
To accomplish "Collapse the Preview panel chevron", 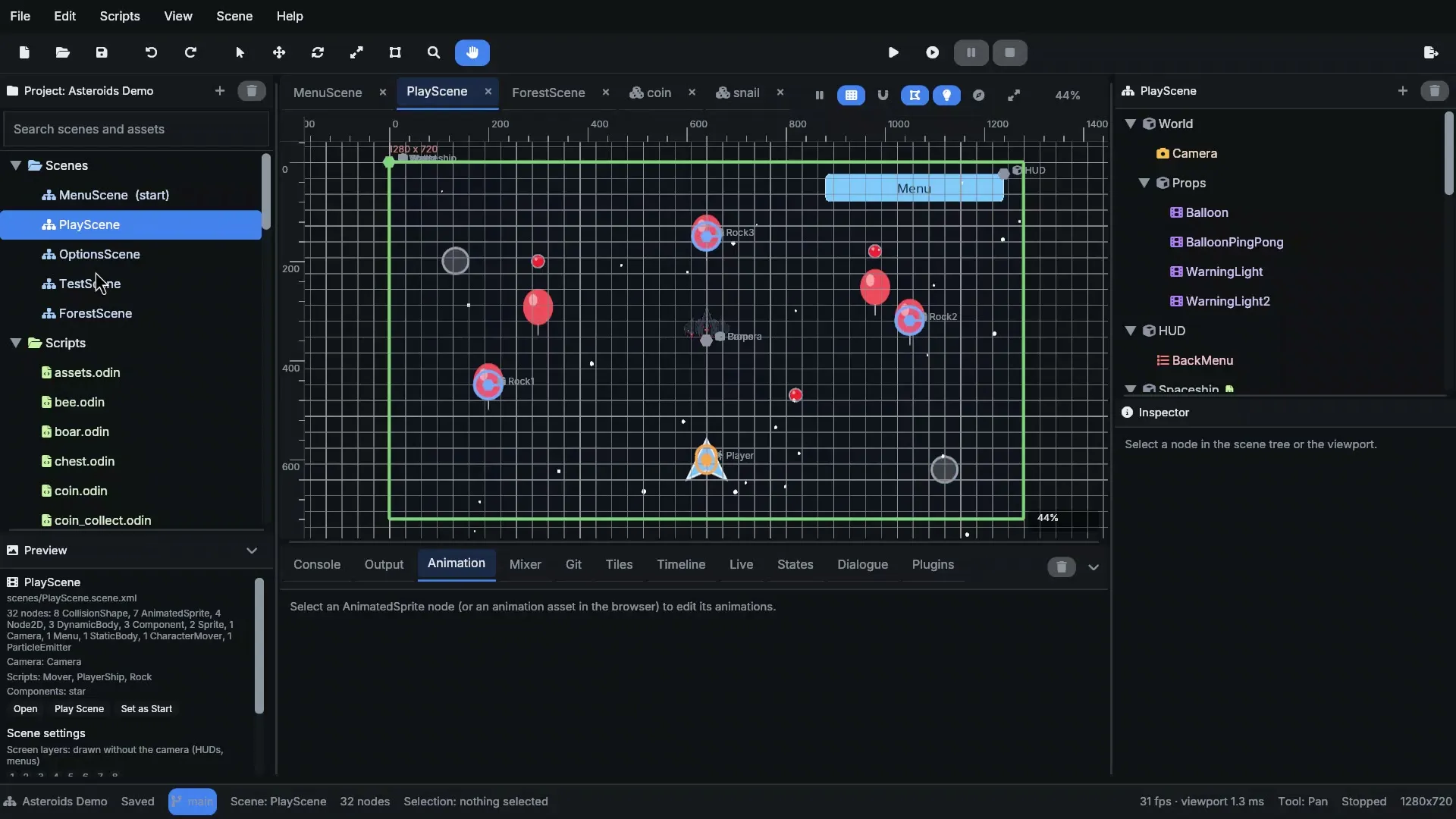I will (x=252, y=551).
